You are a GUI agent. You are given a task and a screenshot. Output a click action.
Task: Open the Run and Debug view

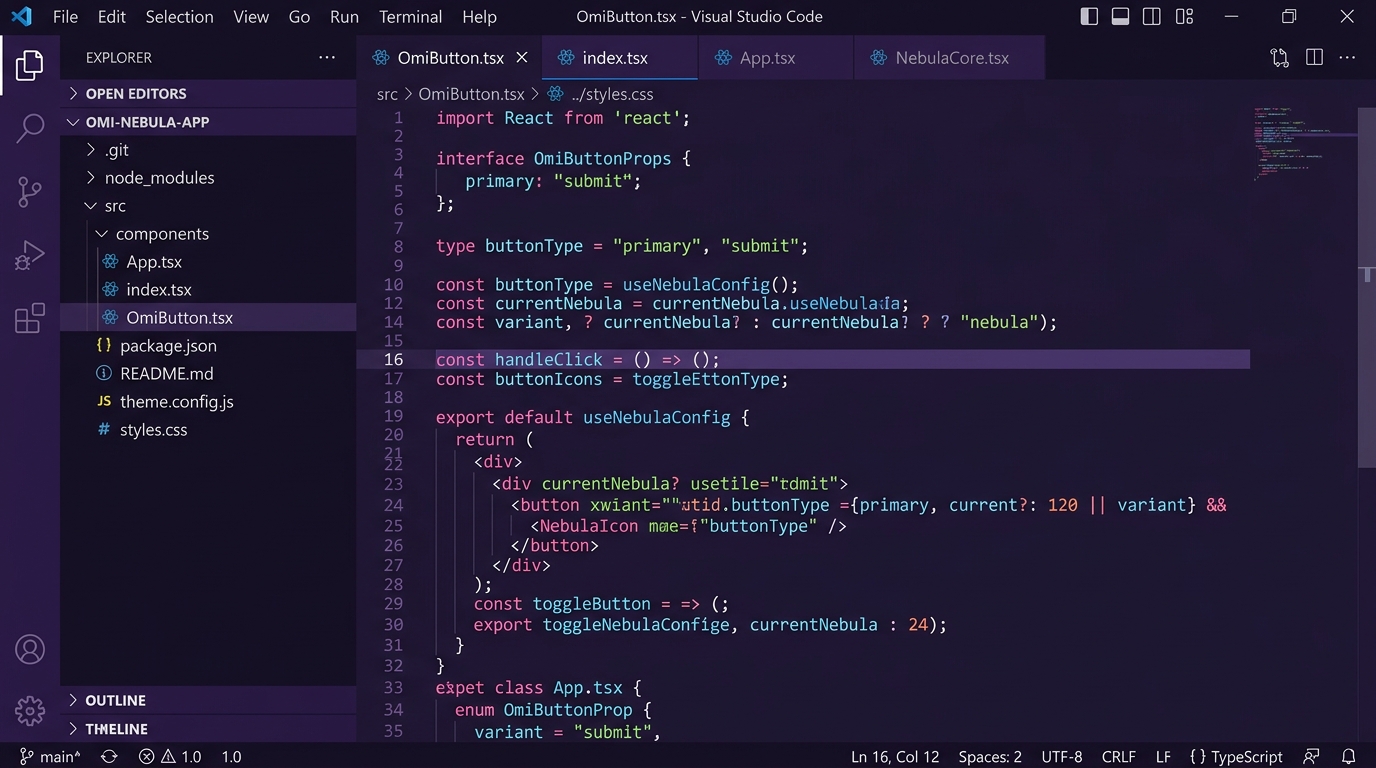[x=30, y=256]
